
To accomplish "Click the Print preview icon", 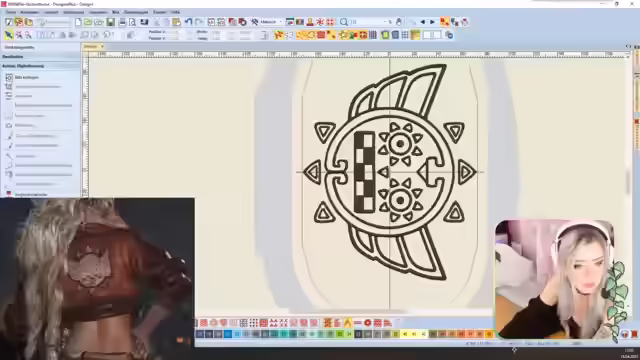I will tap(132, 22).
